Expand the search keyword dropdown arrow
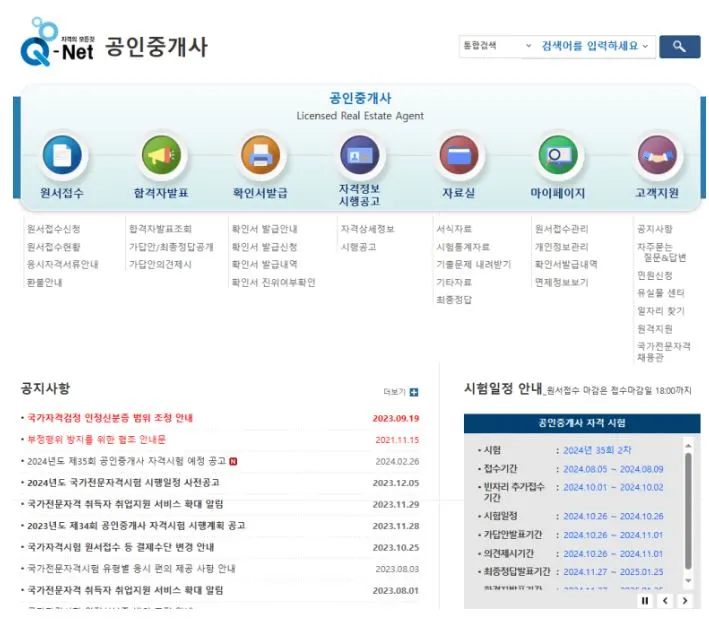709x622 pixels. click(645, 46)
